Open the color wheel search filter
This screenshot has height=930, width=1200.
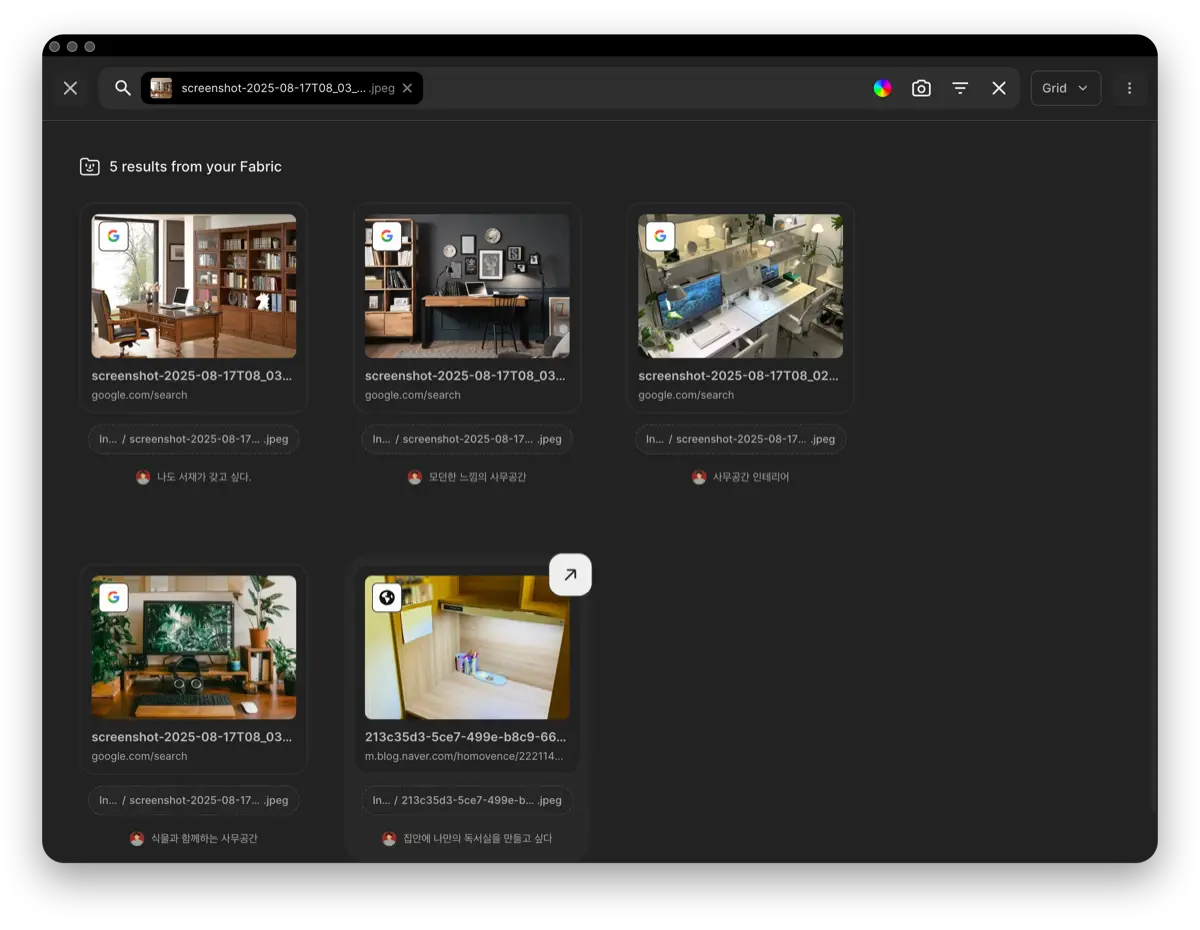coord(882,88)
